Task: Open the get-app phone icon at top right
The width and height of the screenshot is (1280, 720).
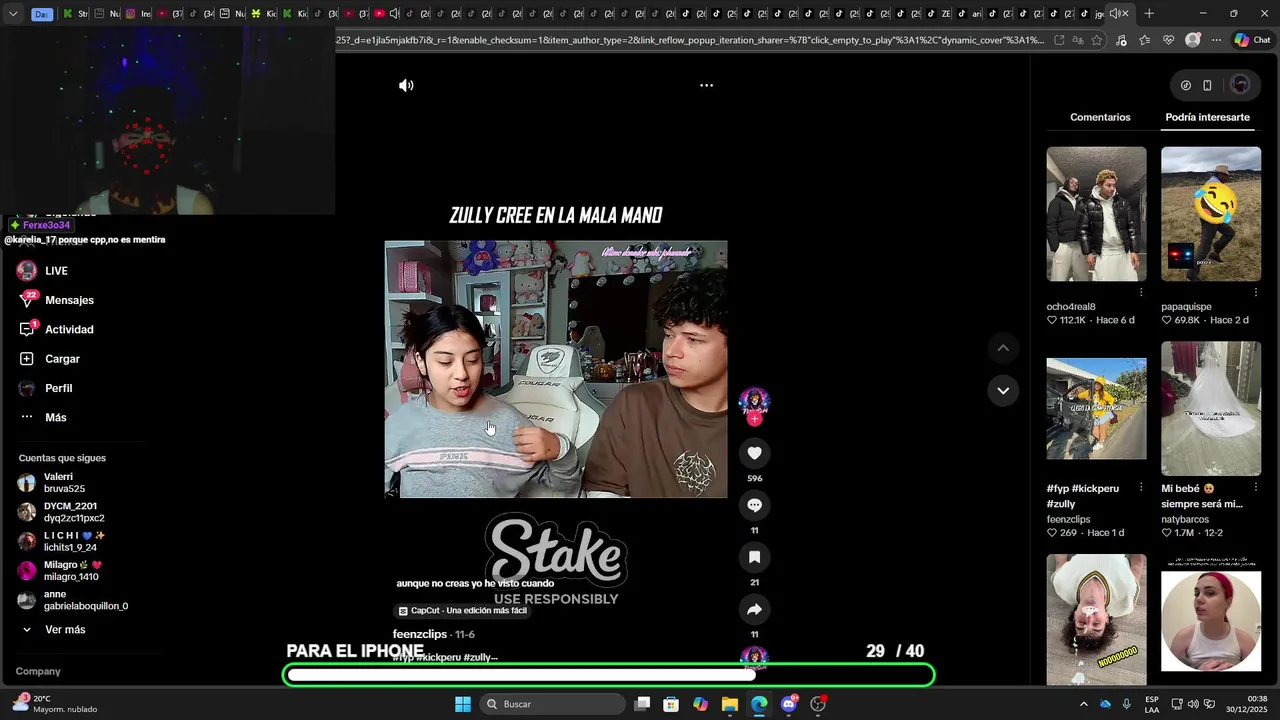Action: point(1207,85)
